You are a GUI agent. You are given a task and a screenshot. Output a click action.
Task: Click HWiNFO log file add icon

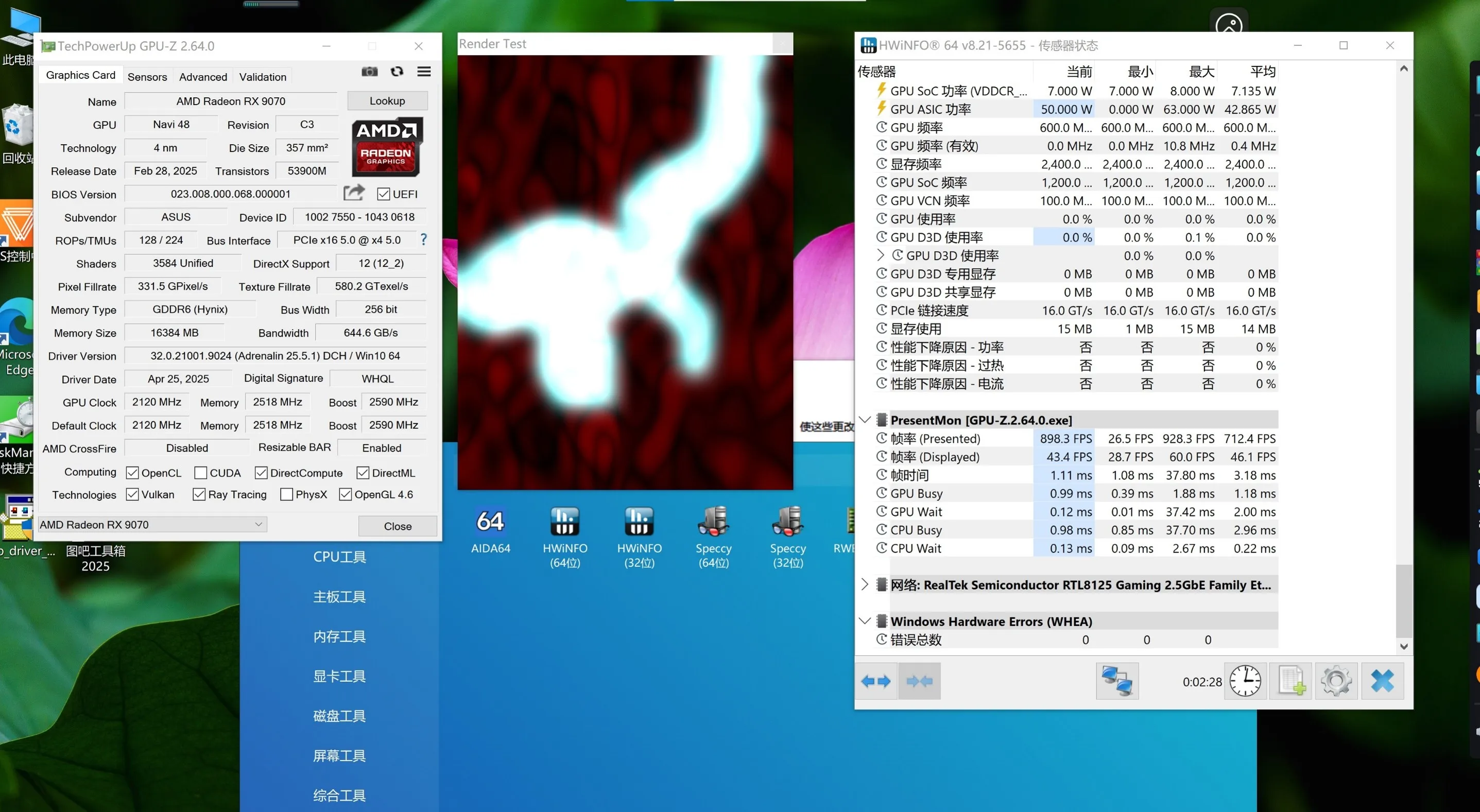click(1290, 681)
